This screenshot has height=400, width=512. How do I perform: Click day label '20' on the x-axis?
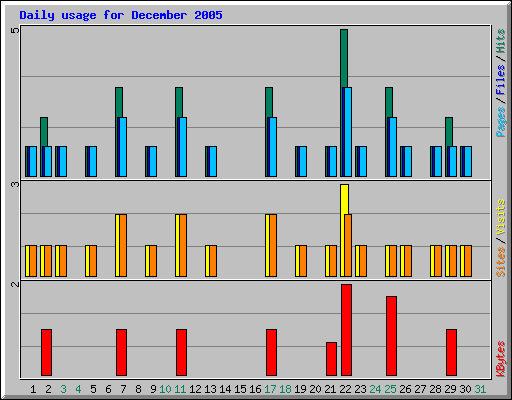(315, 389)
